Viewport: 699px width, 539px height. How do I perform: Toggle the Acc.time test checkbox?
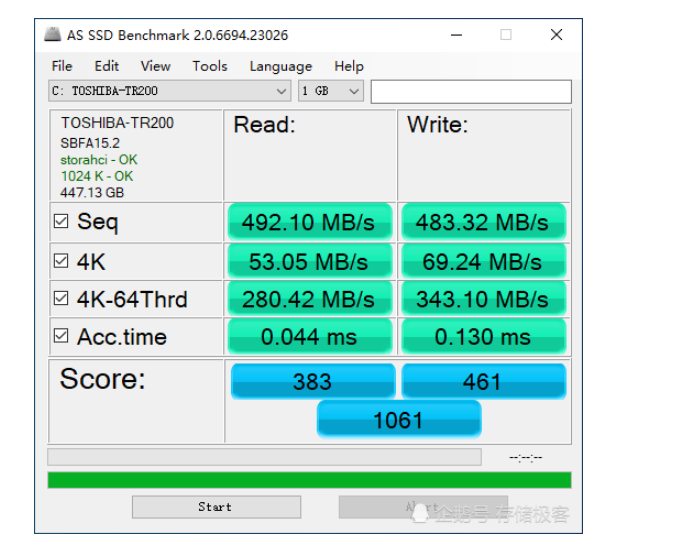pyautogui.click(x=62, y=337)
